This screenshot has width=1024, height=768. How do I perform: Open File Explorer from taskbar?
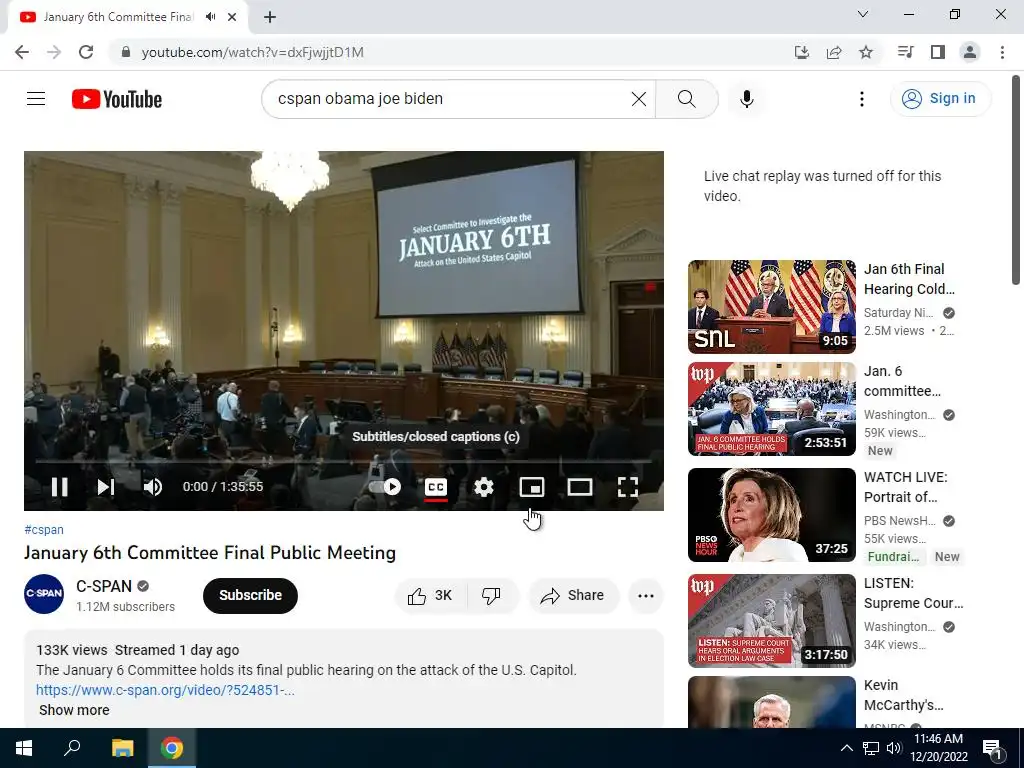(x=122, y=748)
